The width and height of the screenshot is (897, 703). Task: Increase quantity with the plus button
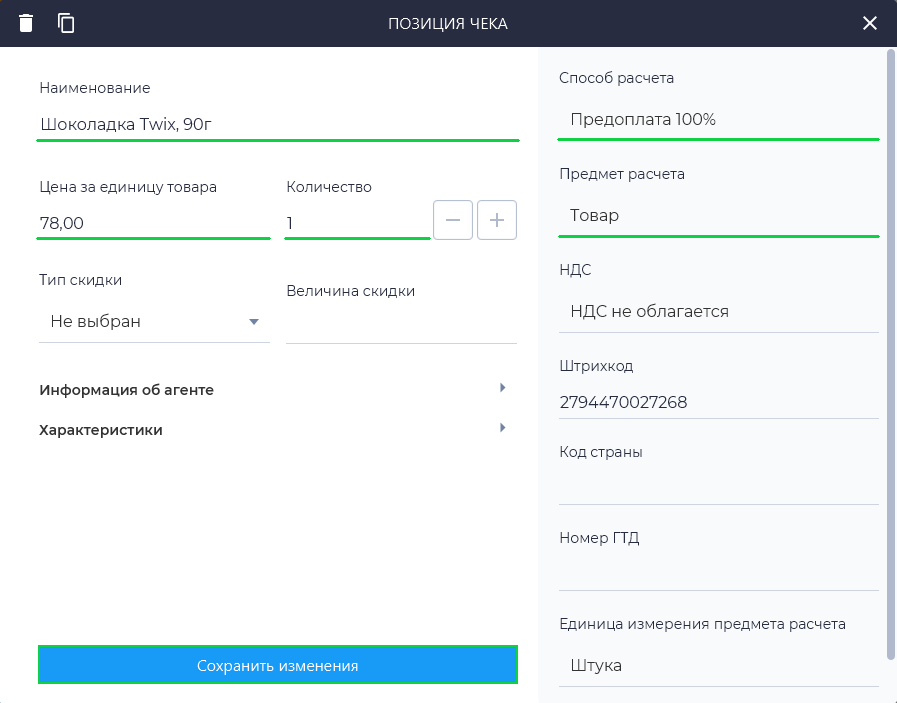[497, 220]
